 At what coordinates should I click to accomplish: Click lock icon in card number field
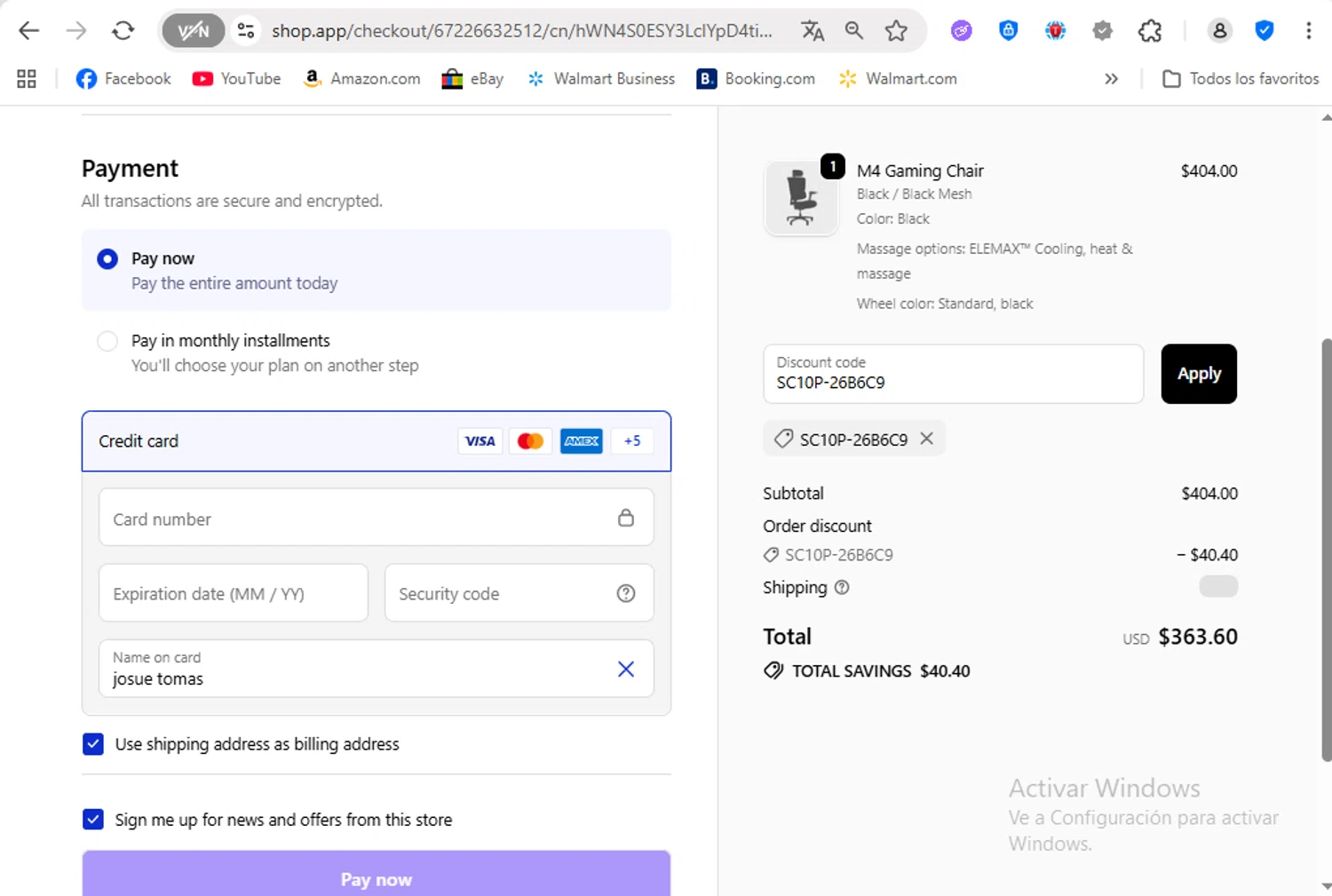pyautogui.click(x=626, y=518)
